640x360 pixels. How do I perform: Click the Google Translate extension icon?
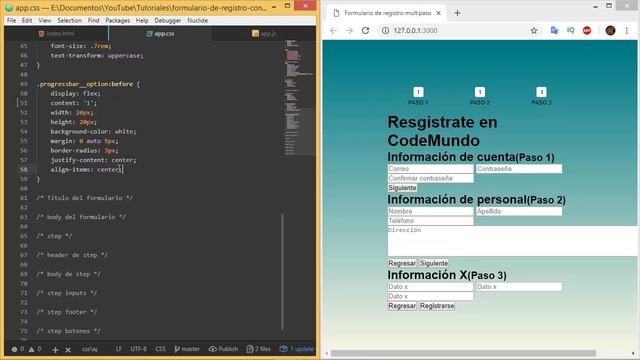[x=554, y=31]
